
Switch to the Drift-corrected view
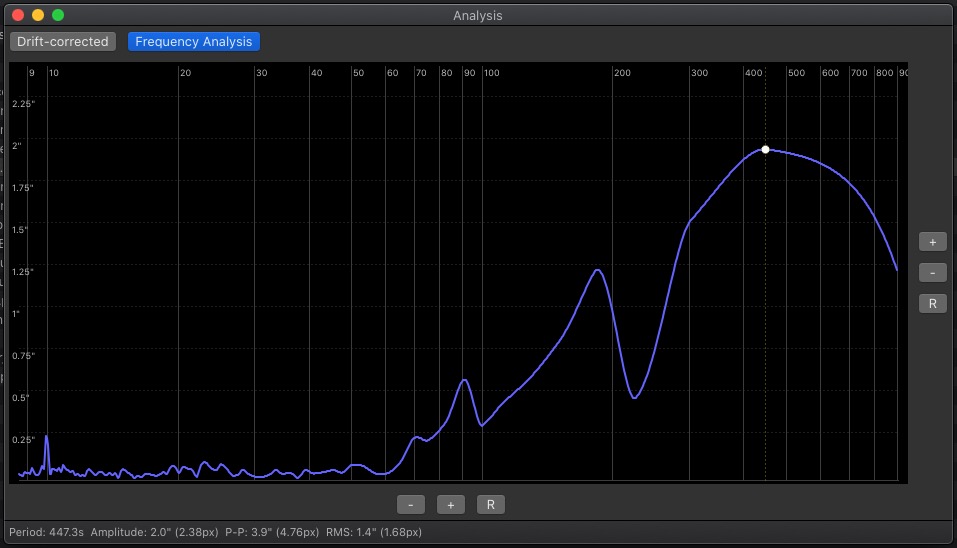coord(63,41)
